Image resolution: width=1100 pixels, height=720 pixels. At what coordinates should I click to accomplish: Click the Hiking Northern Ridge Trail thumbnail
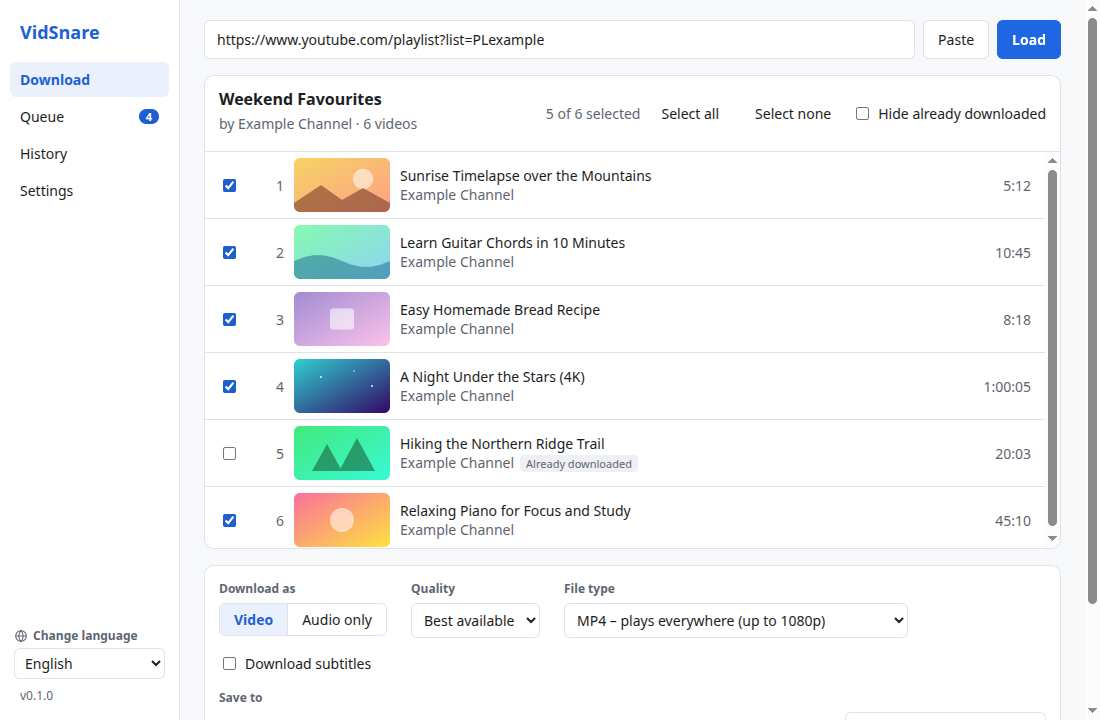342,453
